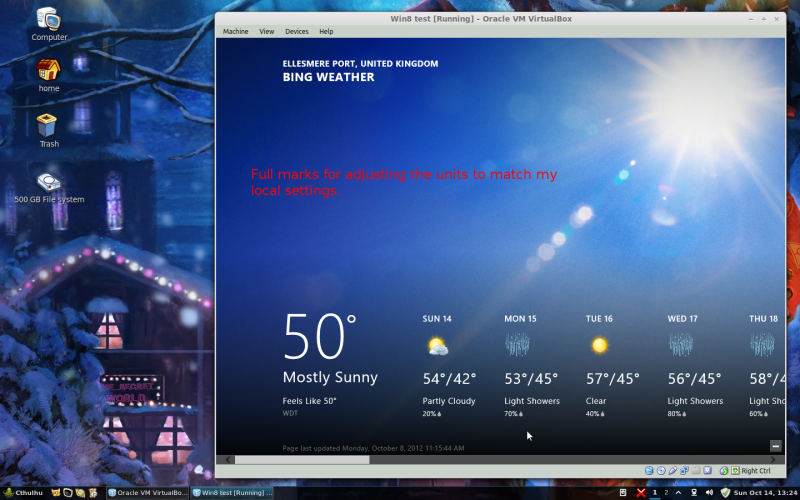The image size is (800, 500).
Task: Open the volume speaker tray icon
Action: pyautogui.click(x=709, y=492)
